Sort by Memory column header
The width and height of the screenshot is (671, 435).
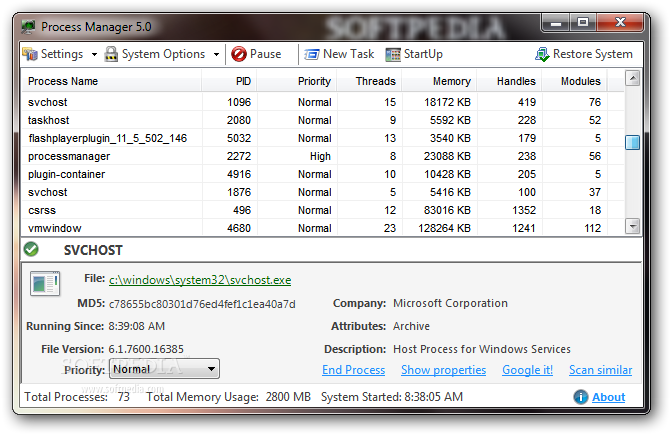pos(439,81)
